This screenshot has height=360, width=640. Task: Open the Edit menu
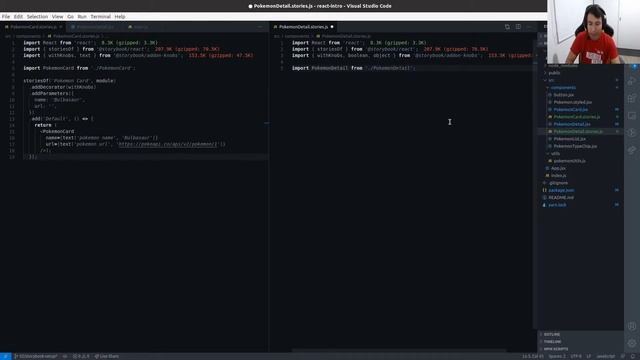point(18,17)
